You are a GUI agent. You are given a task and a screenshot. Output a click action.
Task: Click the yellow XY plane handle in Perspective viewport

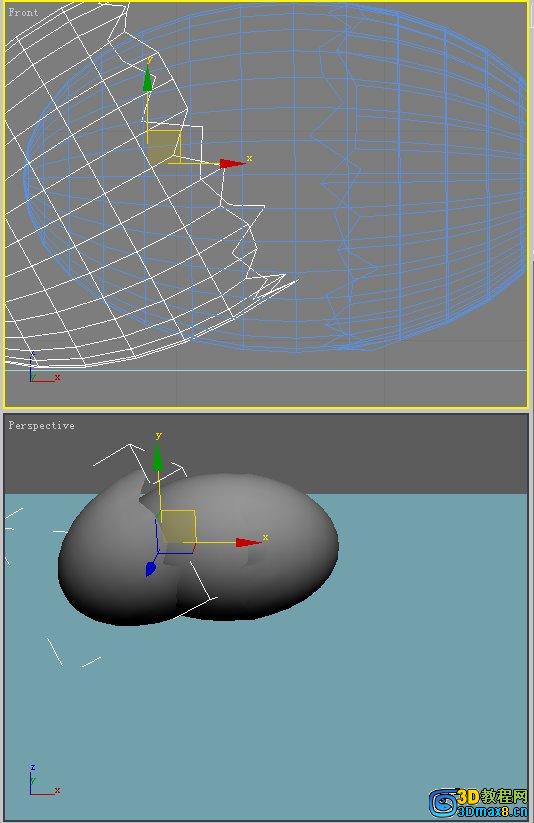(178, 526)
